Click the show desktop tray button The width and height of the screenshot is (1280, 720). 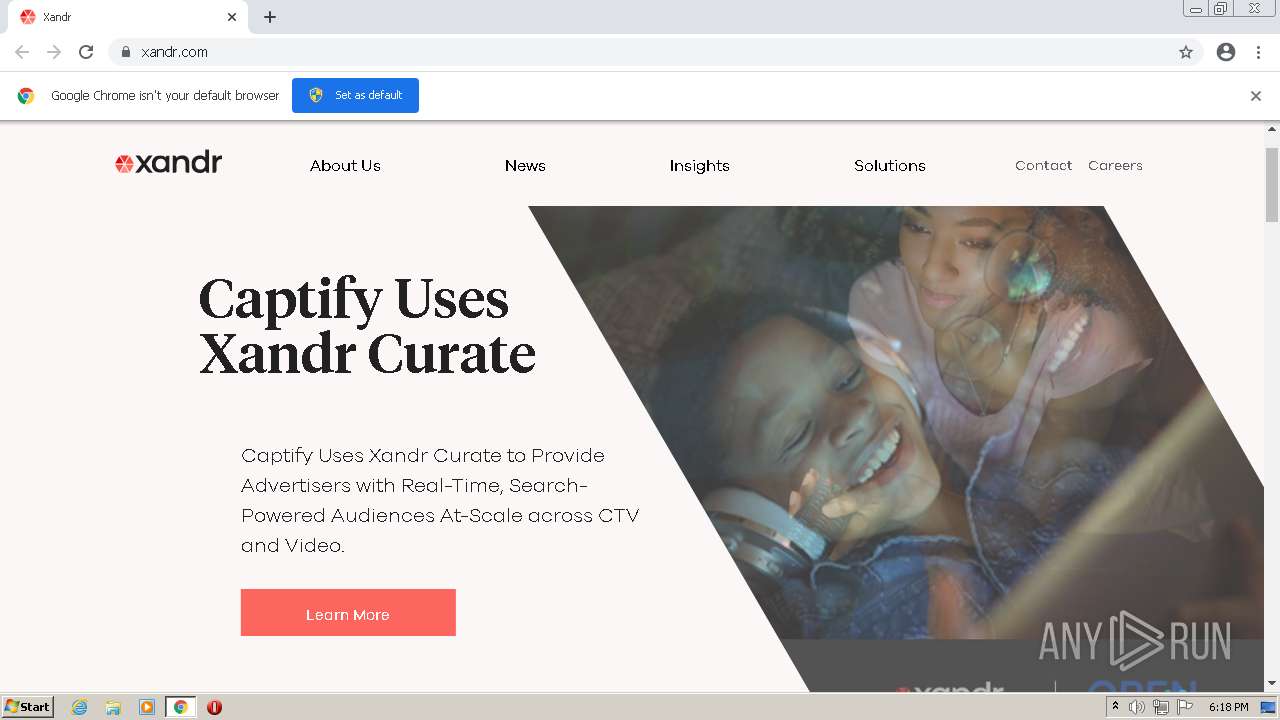pyautogui.click(x=1268, y=707)
